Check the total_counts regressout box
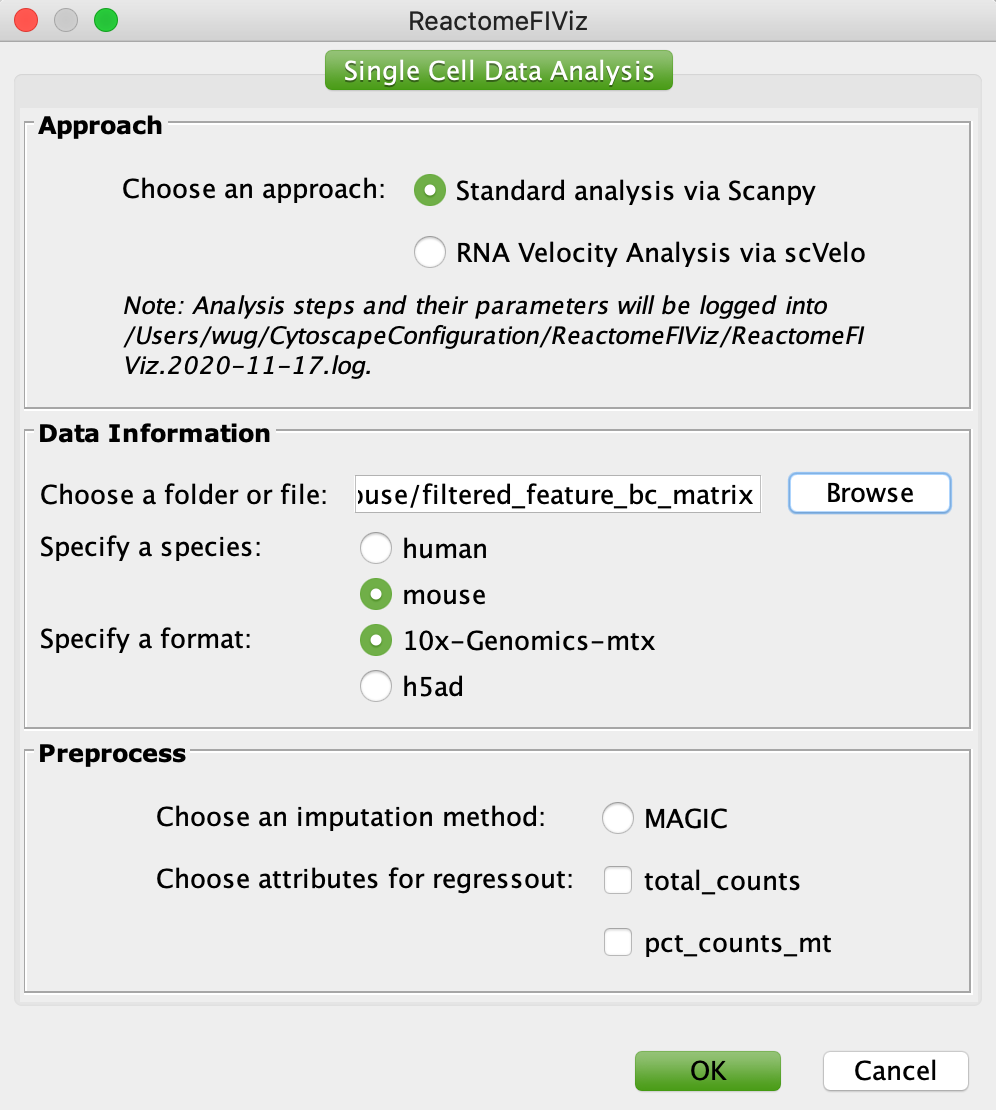Viewport: 996px width, 1110px height. click(x=618, y=881)
